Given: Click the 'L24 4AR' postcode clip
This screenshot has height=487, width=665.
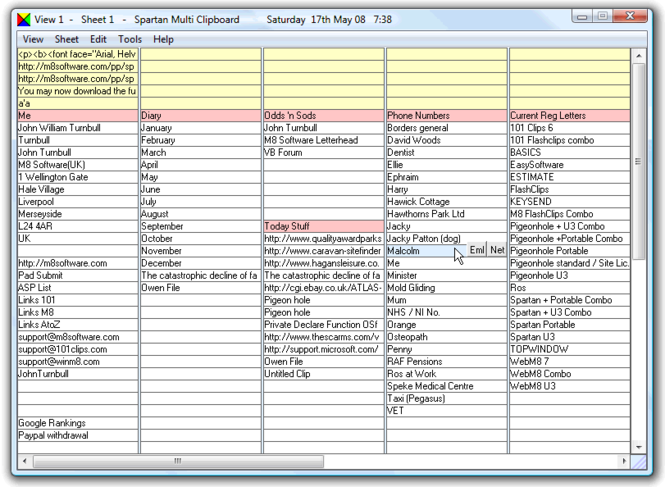Looking at the screenshot, I should tap(78, 226).
